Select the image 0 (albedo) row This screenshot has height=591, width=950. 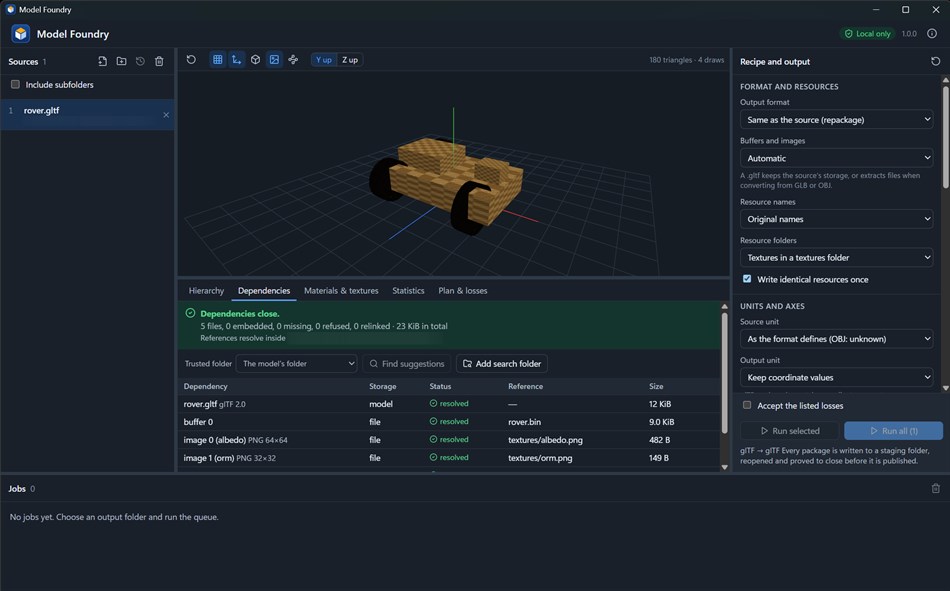tap(449, 439)
